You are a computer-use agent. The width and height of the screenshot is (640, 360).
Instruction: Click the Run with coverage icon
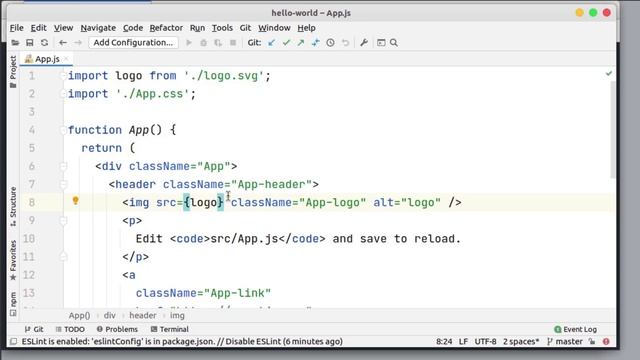tap(218, 42)
